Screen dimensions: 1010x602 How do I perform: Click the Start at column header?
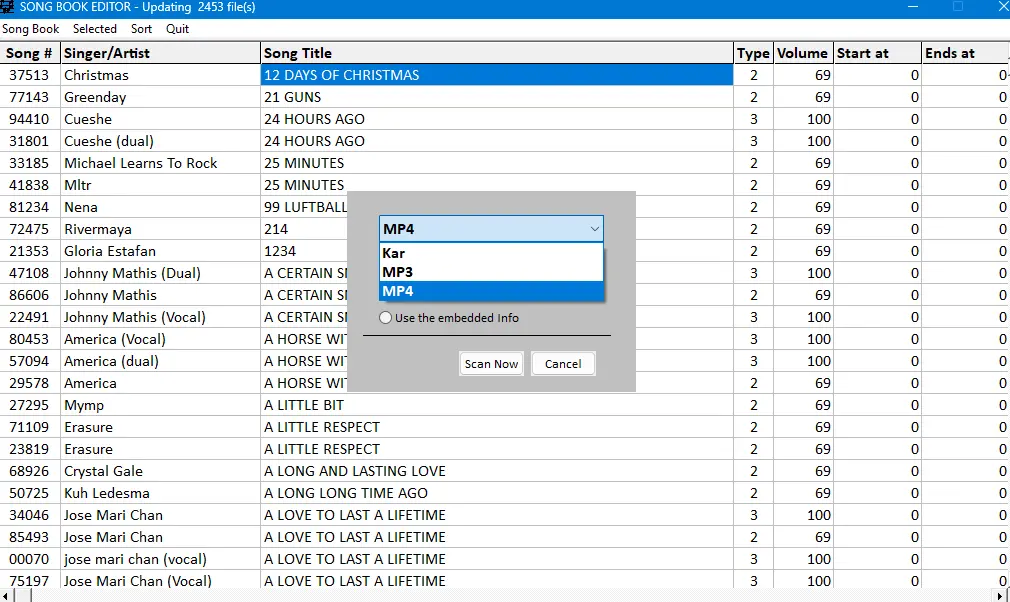tap(877, 53)
